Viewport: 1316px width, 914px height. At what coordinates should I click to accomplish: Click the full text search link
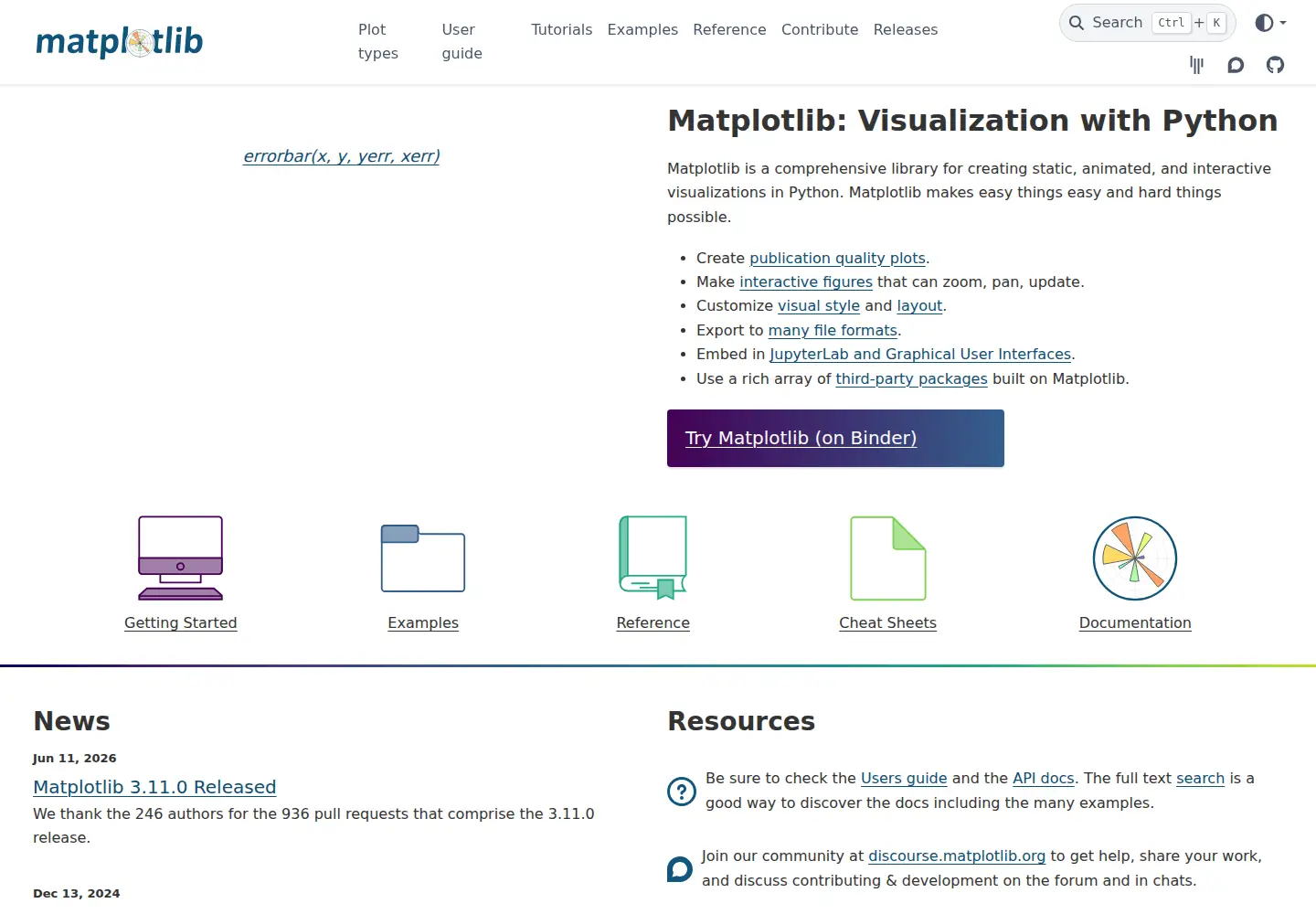tap(1200, 779)
